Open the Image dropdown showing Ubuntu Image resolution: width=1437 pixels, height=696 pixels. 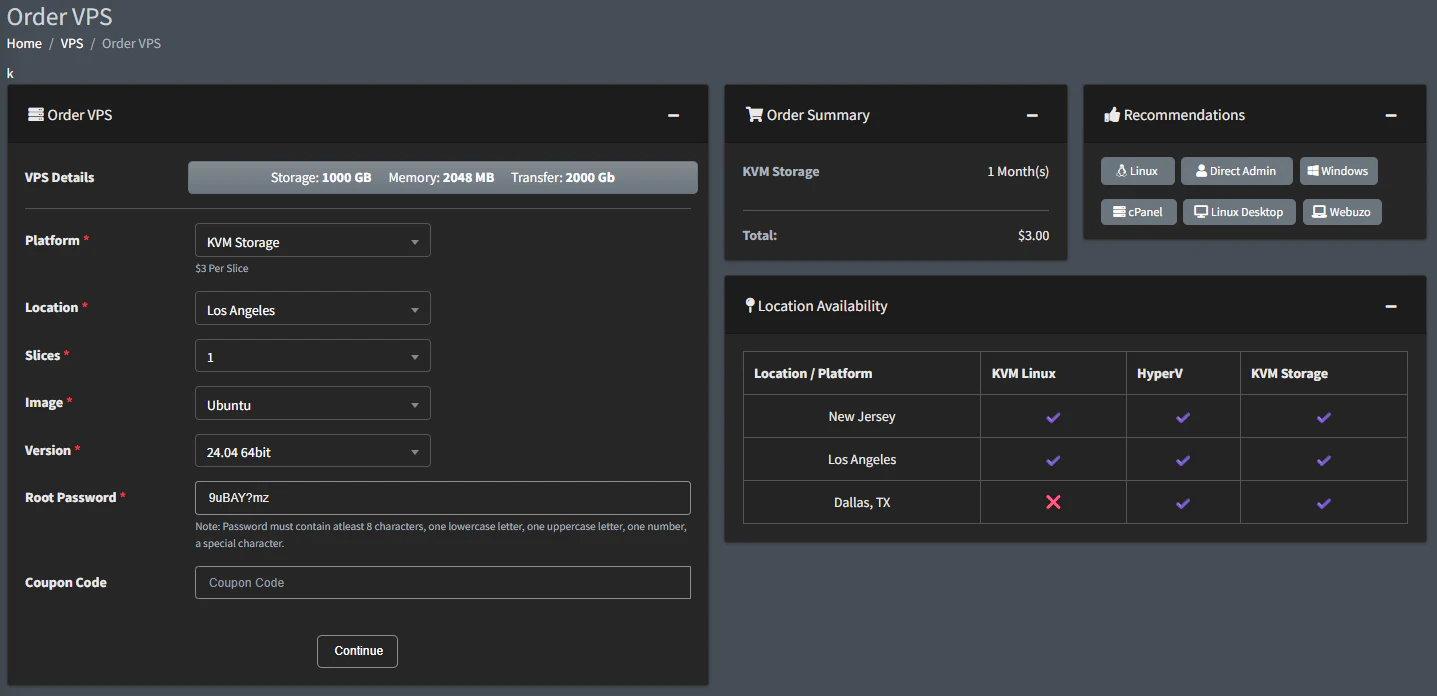tap(312, 405)
